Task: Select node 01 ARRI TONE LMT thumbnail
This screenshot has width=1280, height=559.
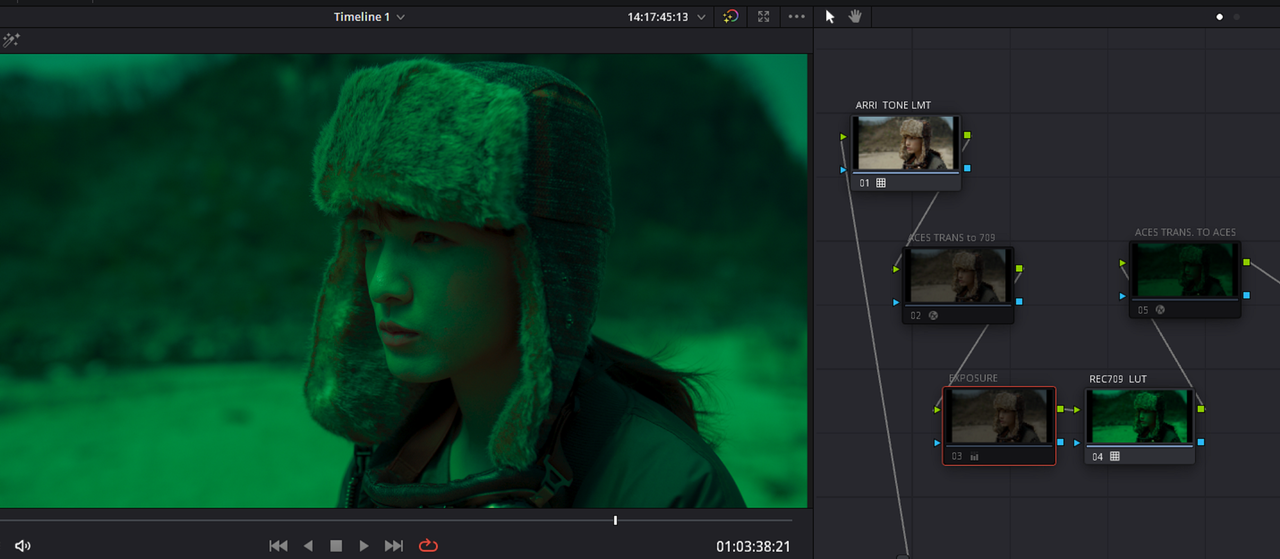Action: pos(906,143)
